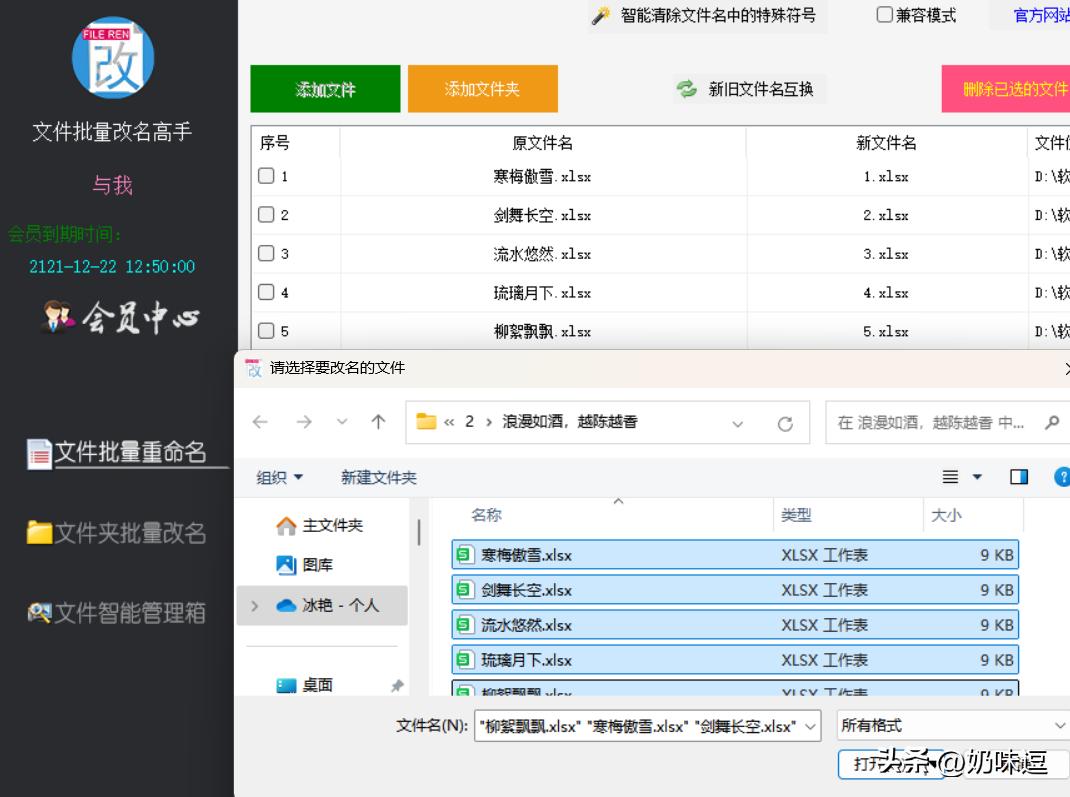
Task: Expand the 冰艳 - 个人 tree node
Action: 255,606
